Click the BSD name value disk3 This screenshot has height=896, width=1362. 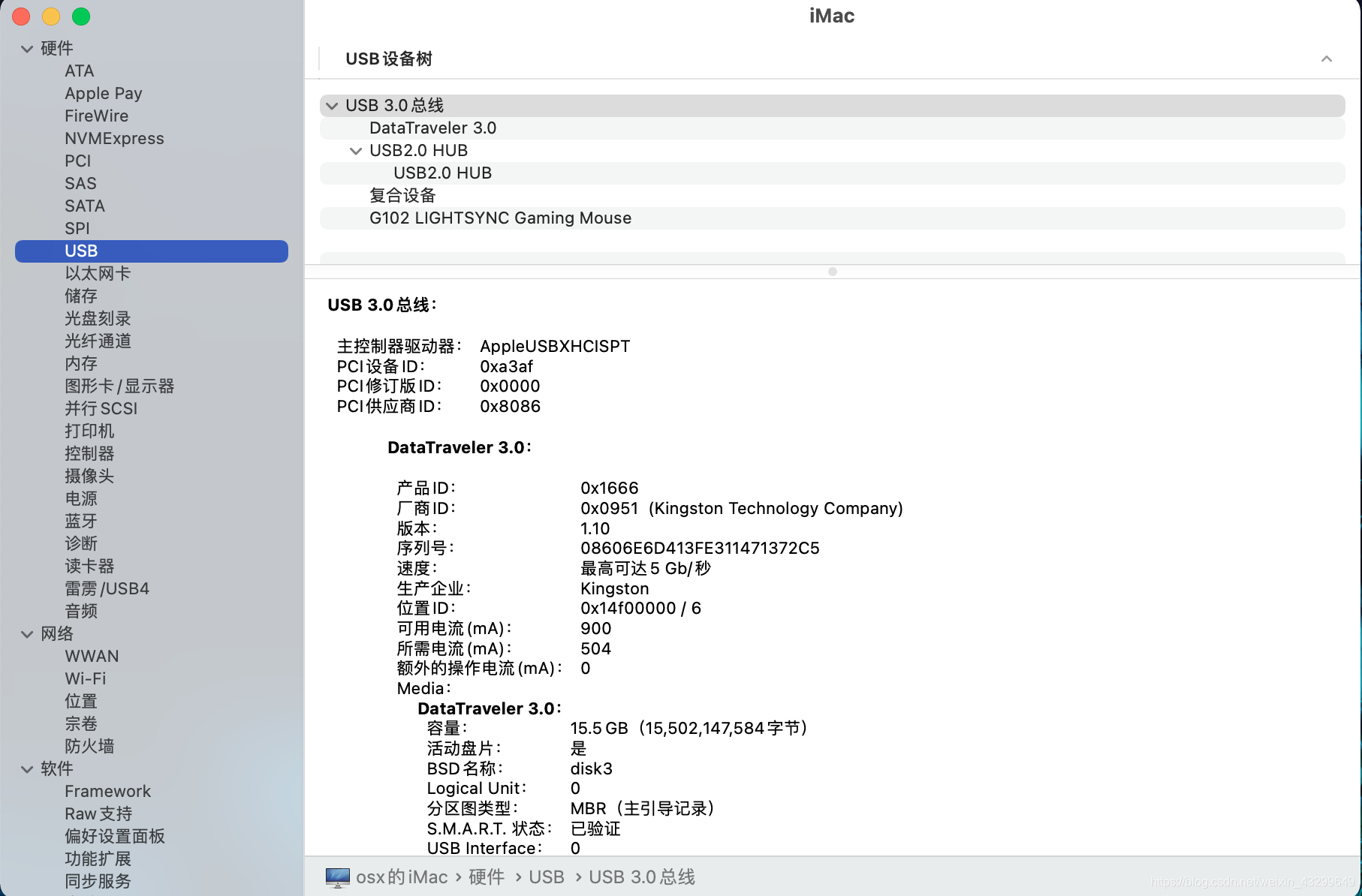tap(592, 769)
